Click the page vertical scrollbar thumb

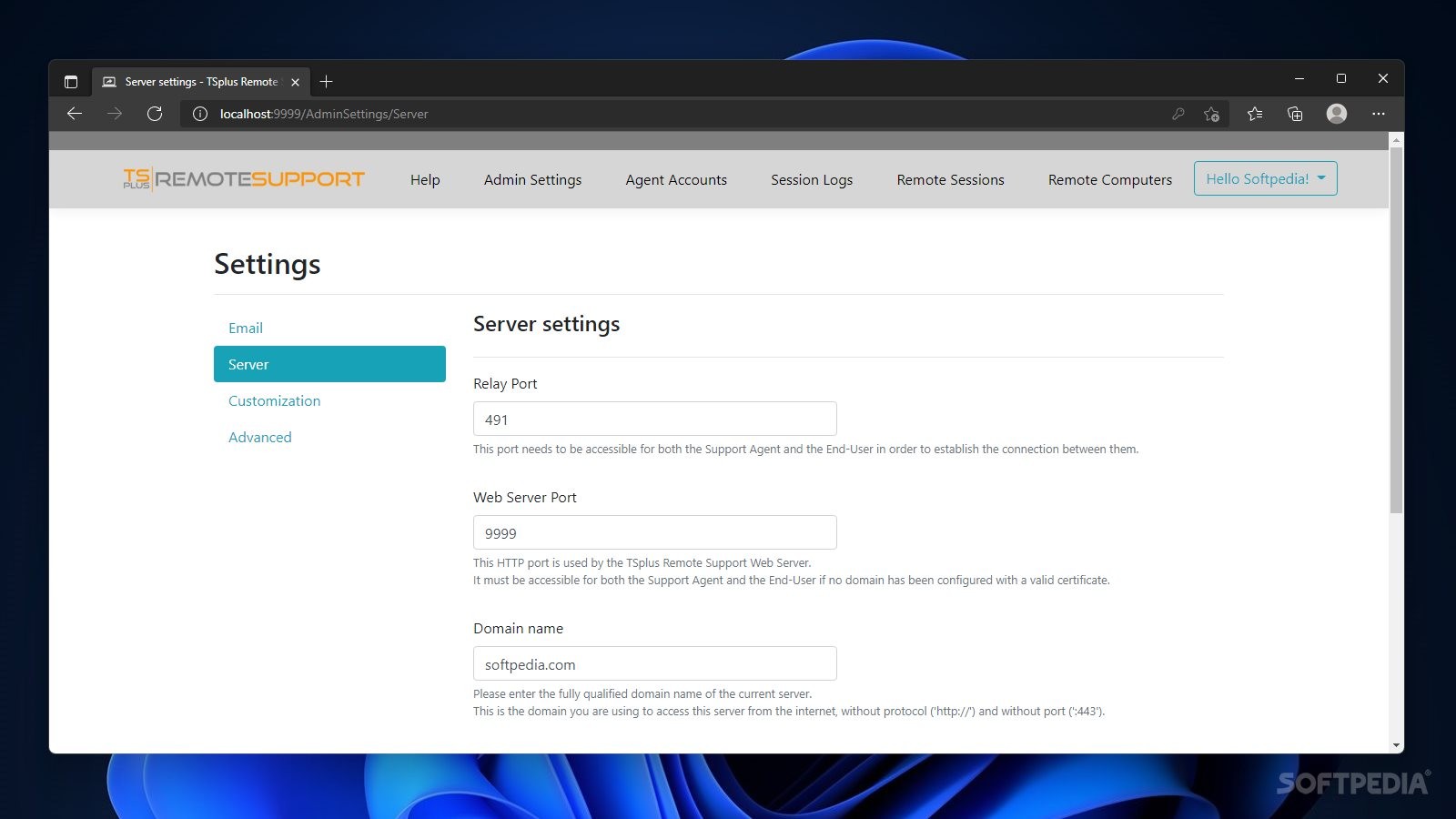(1396, 332)
